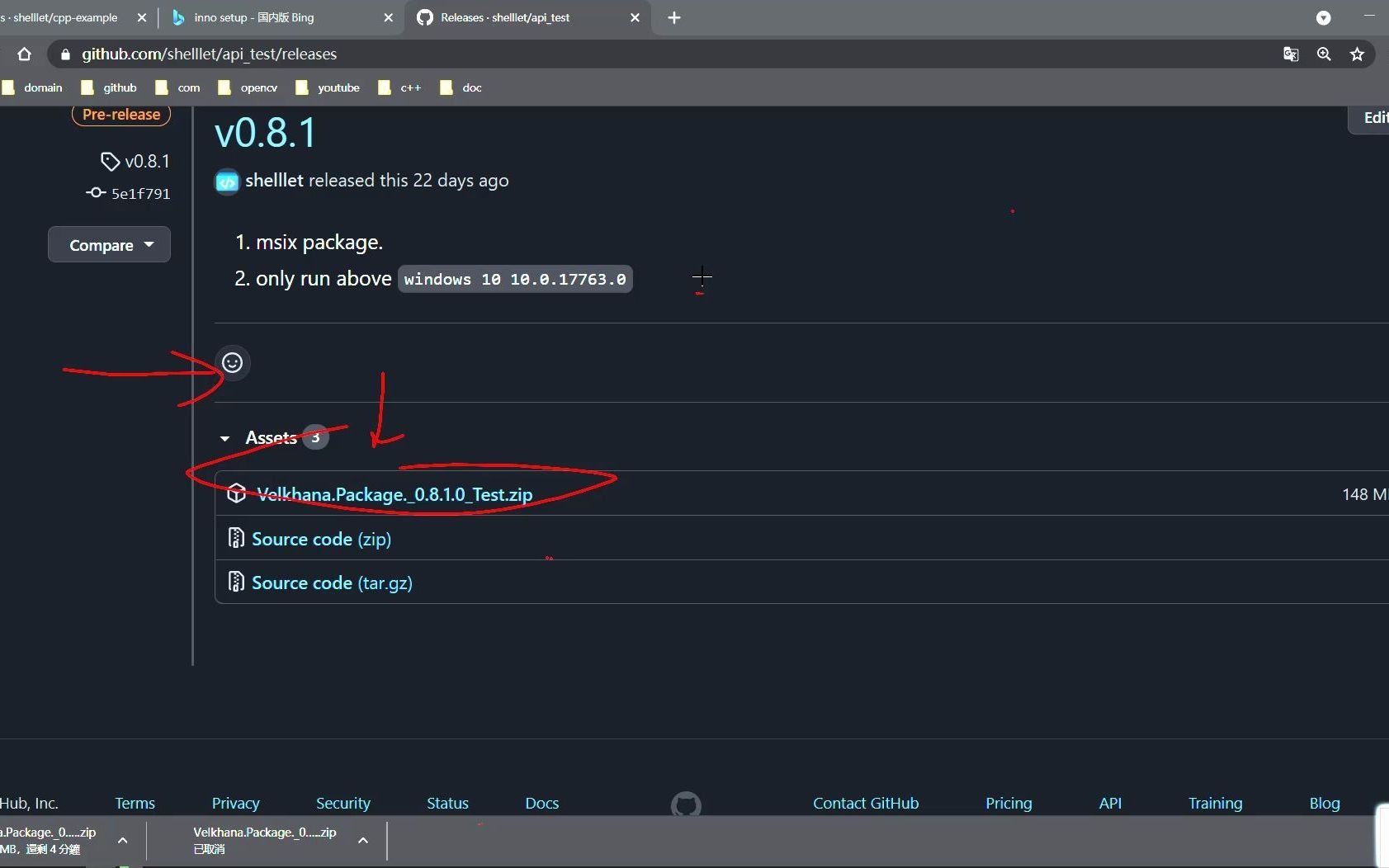
Task: Open the Blog footer link
Action: pyautogui.click(x=1325, y=803)
